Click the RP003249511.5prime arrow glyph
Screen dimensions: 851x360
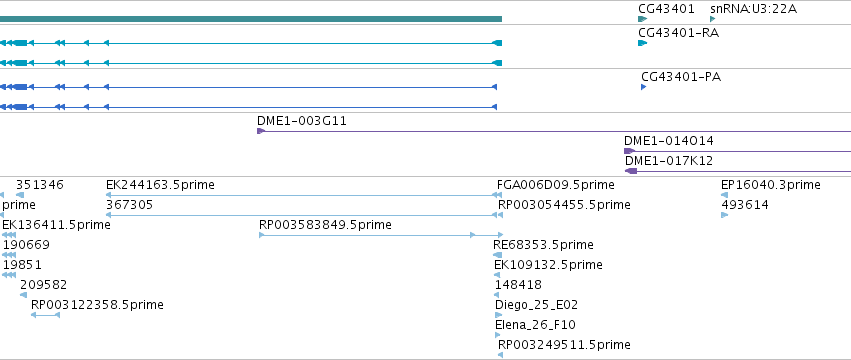500,355
